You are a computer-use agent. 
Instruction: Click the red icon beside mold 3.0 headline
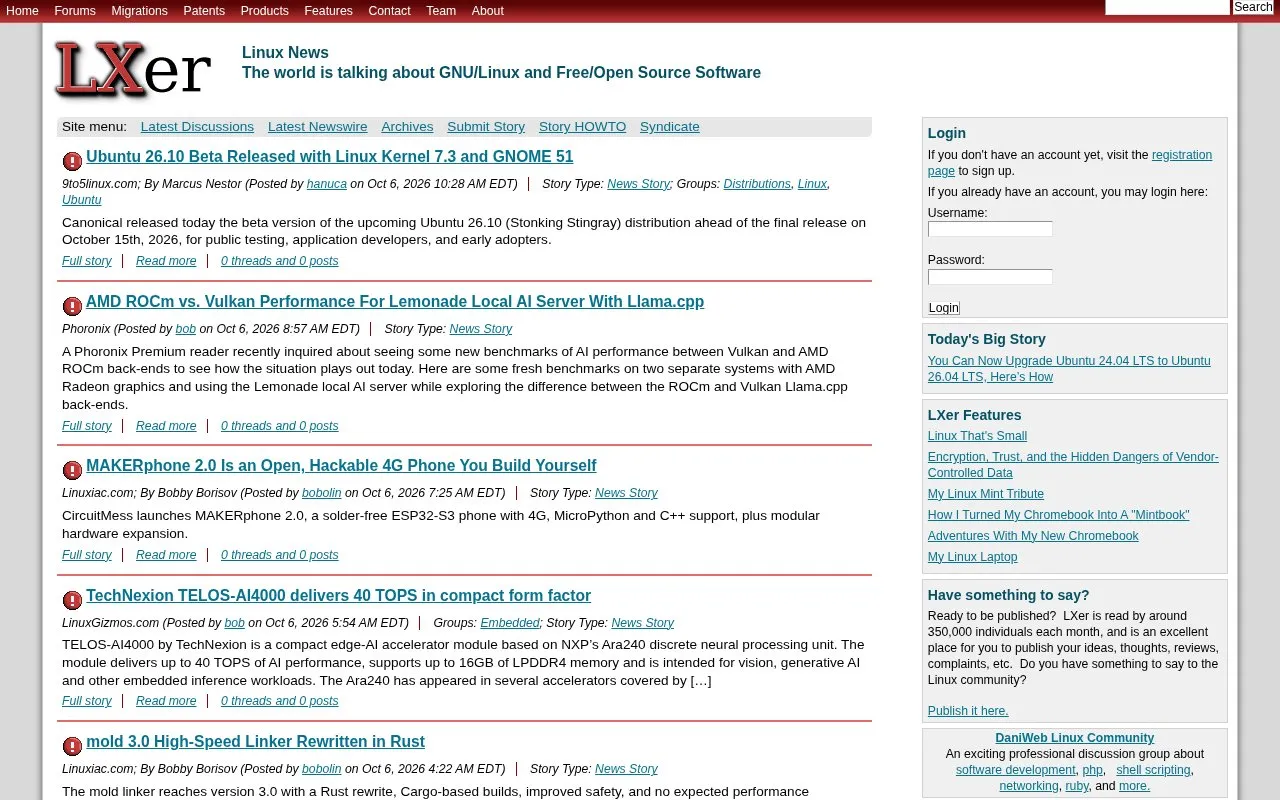pyautogui.click(x=72, y=746)
